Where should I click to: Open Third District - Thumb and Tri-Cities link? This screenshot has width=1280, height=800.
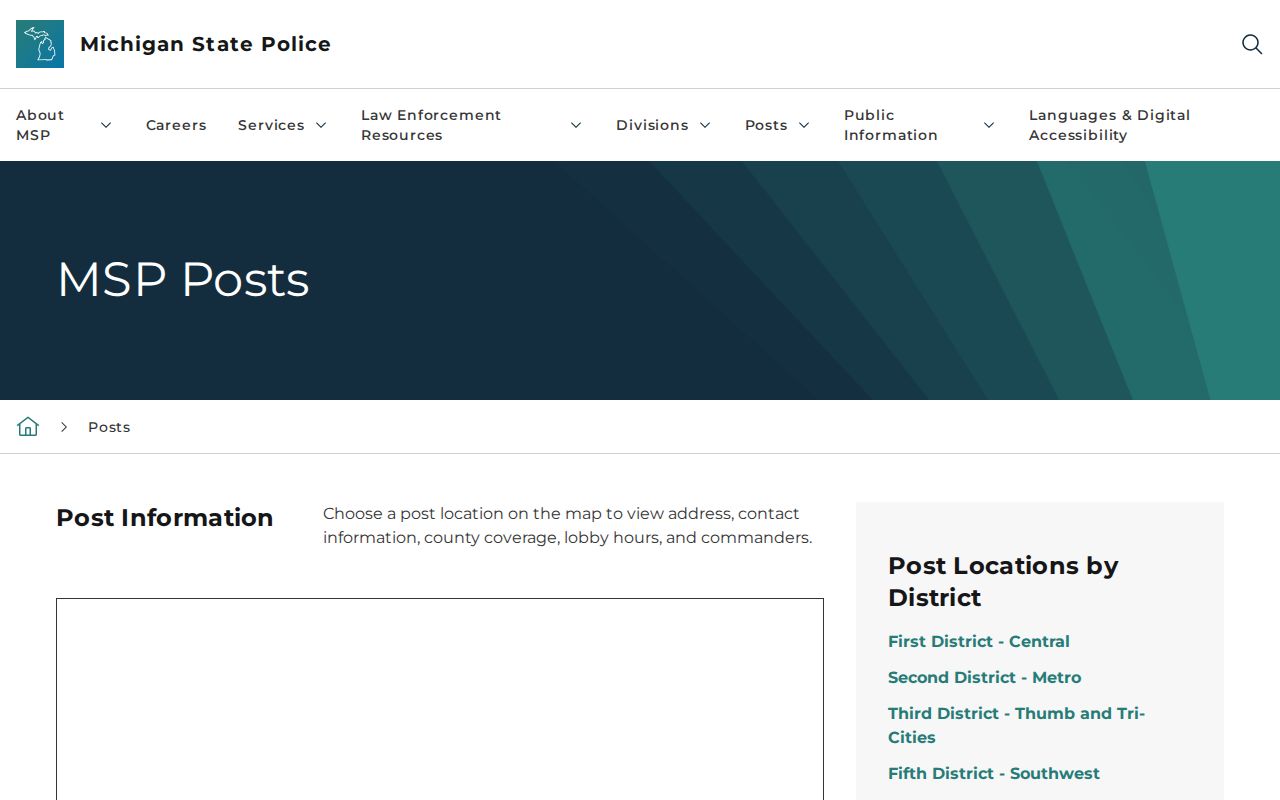pyautogui.click(x=1017, y=725)
